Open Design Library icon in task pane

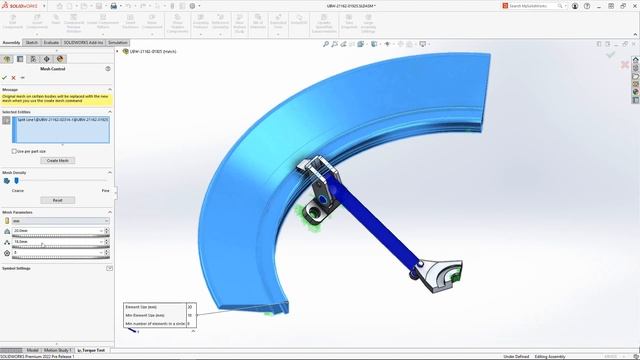(636, 68)
